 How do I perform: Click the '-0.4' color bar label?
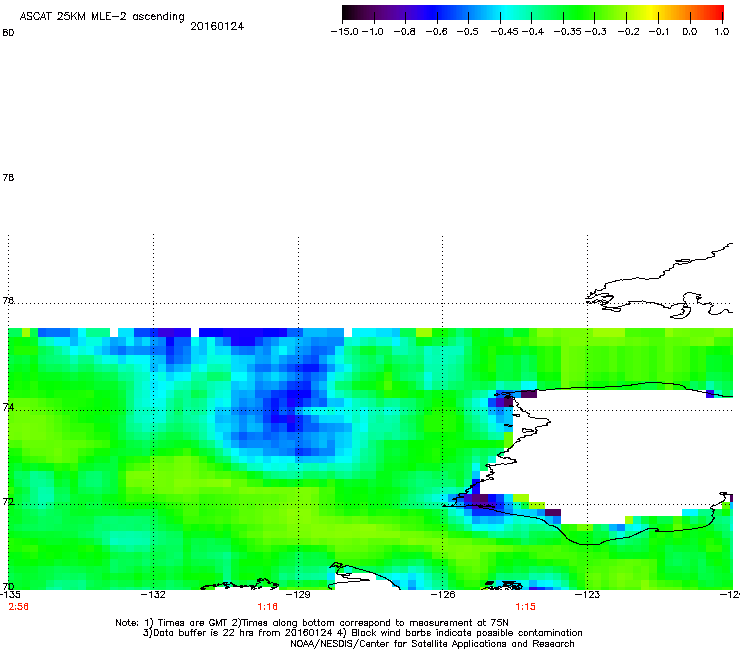click(533, 32)
